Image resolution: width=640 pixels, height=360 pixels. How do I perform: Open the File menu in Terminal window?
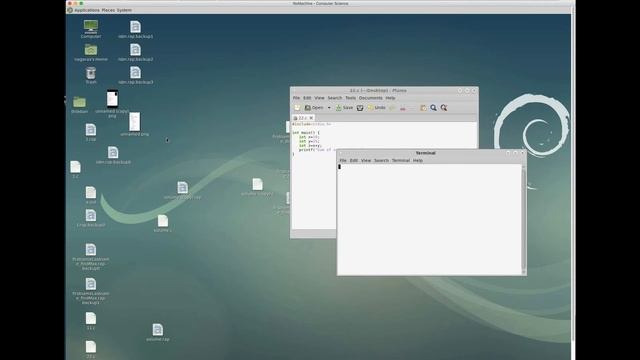pyautogui.click(x=343, y=160)
